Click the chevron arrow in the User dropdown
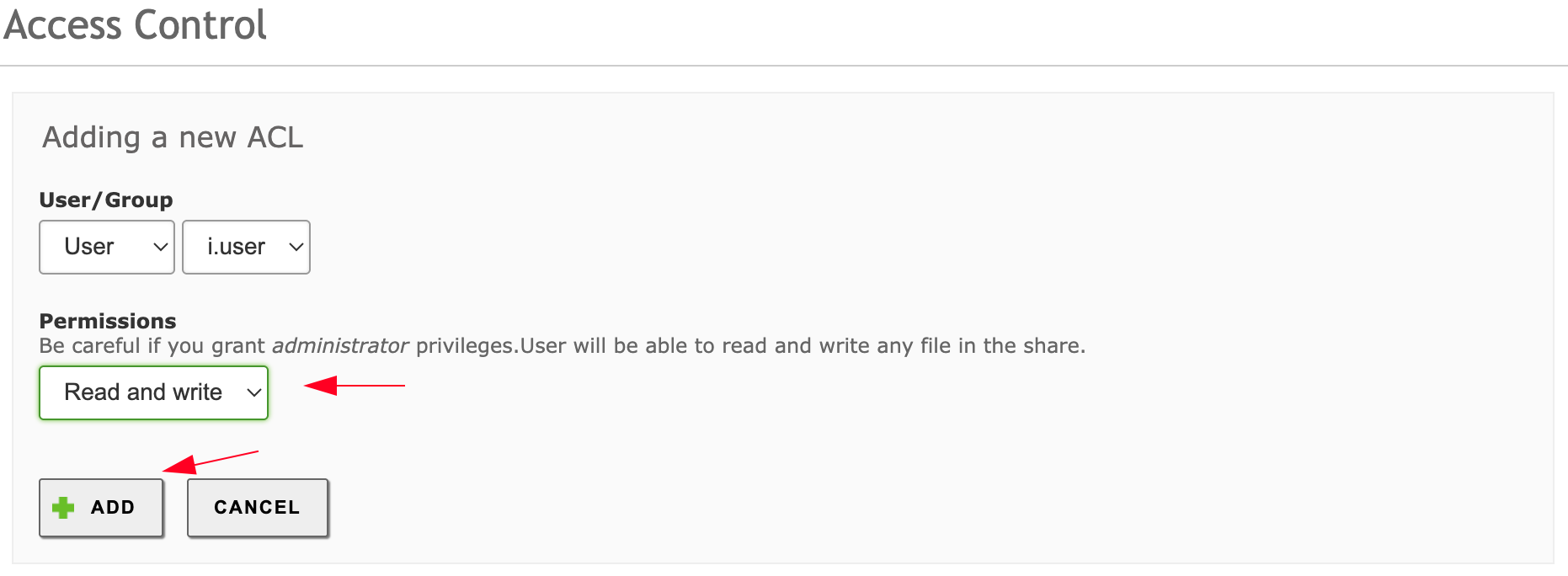Image resolution: width=1568 pixels, height=576 pixels. coord(160,248)
